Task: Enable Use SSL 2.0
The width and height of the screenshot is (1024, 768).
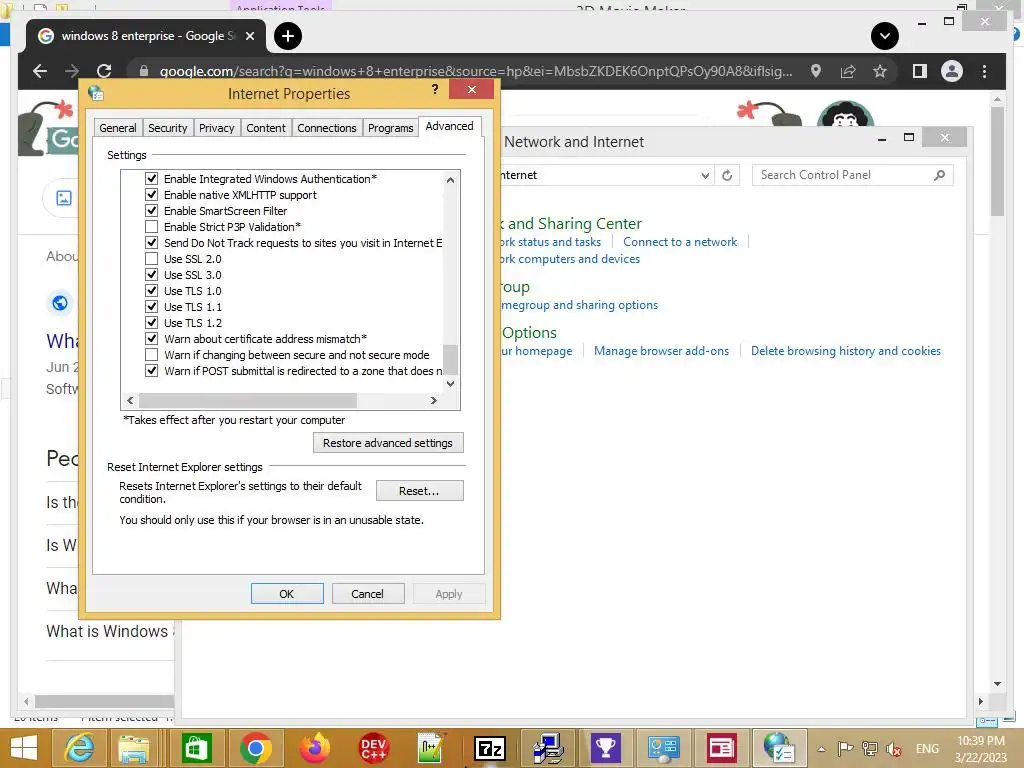Action: coord(152,259)
